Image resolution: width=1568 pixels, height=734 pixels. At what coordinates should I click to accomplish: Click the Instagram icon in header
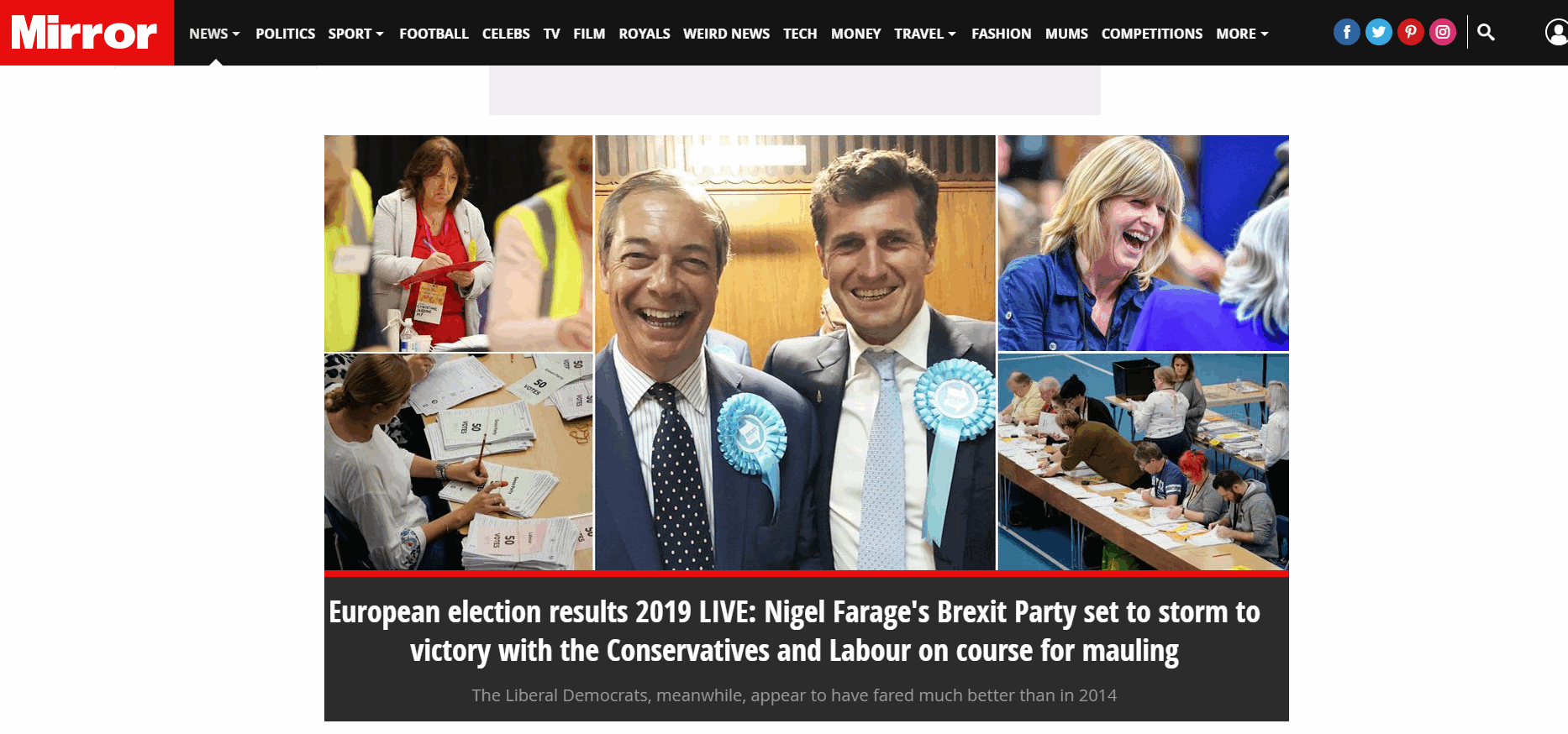(1442, 33)
